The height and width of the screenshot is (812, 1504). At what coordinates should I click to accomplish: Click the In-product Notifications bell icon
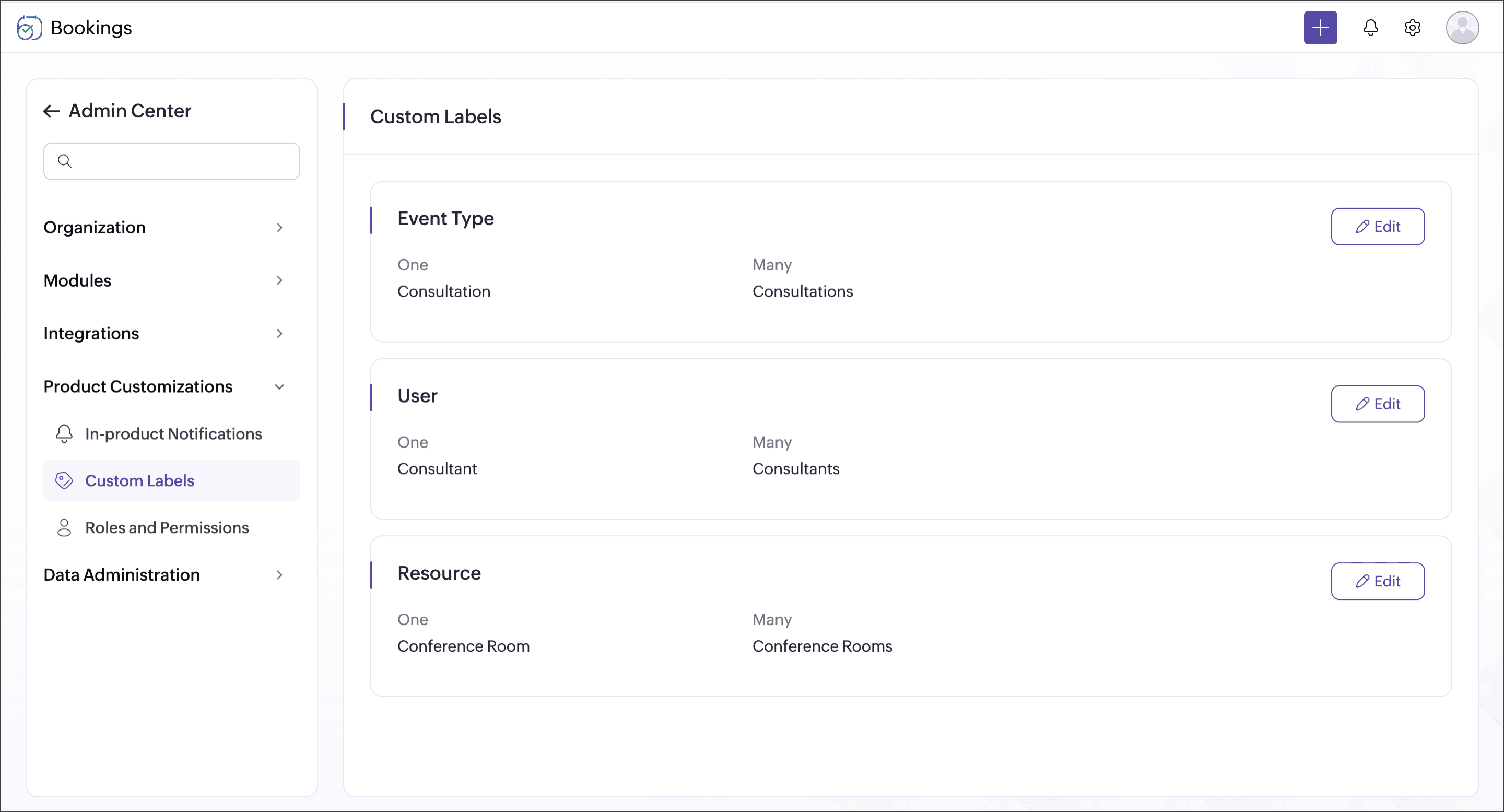coord(64,434)
